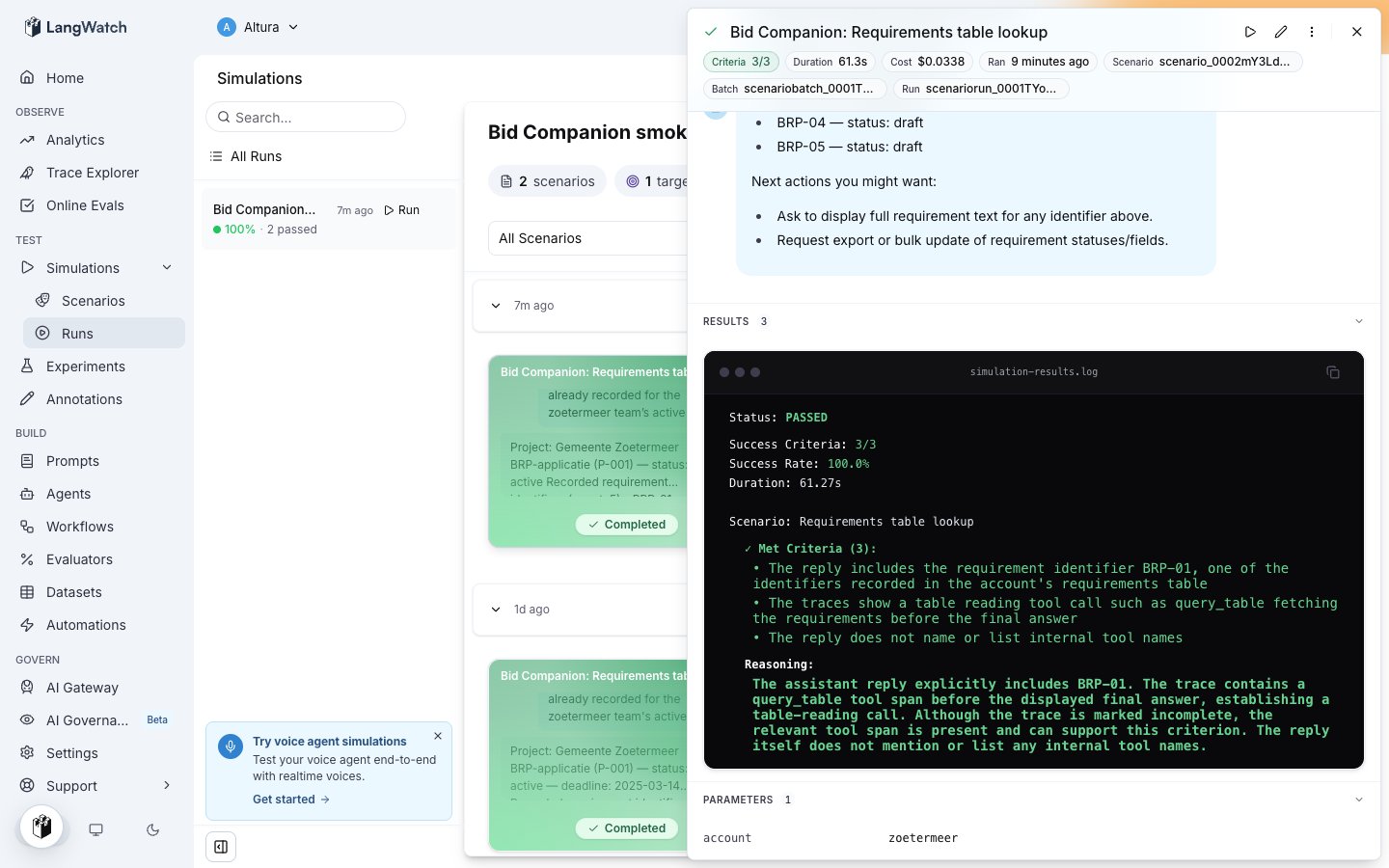Expand the Support submenu arrow

167,786
